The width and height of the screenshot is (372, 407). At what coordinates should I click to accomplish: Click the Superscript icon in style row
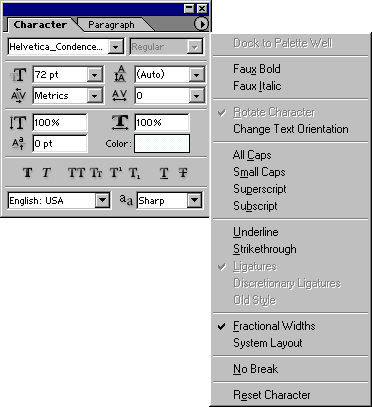pyautogui.click(x=116, y=173)
